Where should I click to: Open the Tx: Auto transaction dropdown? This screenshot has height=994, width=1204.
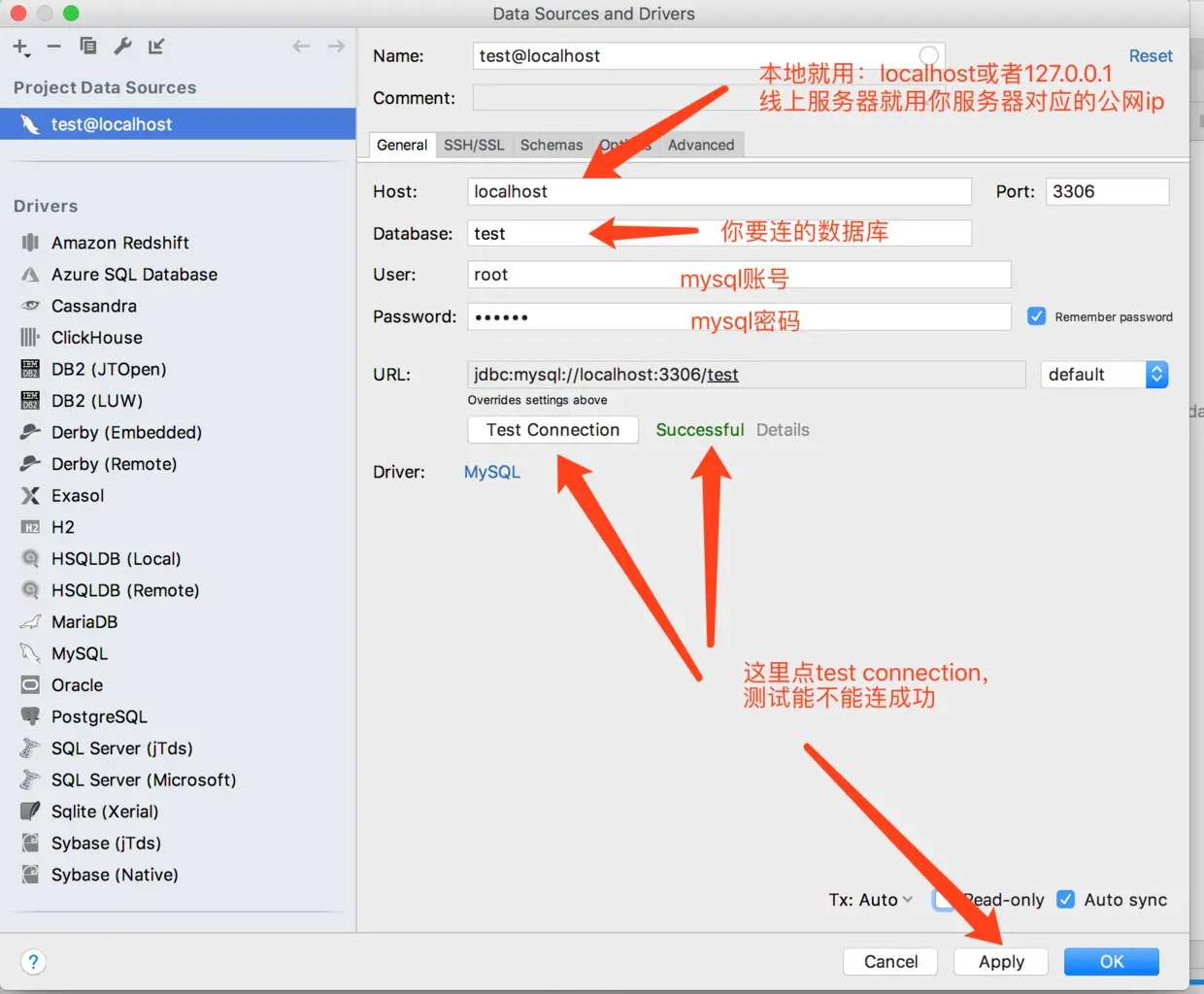pos(871,900)
